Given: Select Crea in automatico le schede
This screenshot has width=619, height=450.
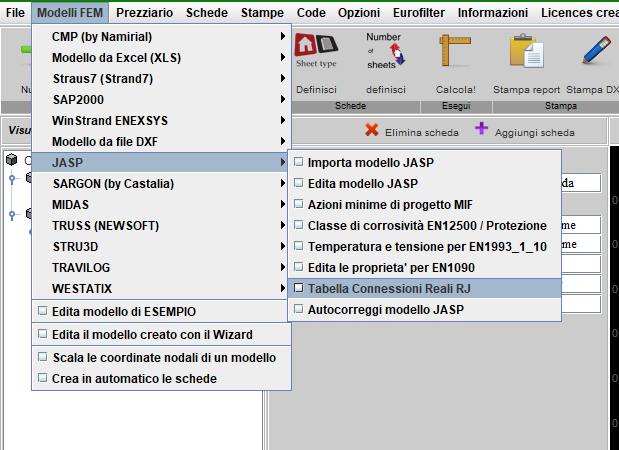Looking at the screenshot, I should tap(161, 378).
